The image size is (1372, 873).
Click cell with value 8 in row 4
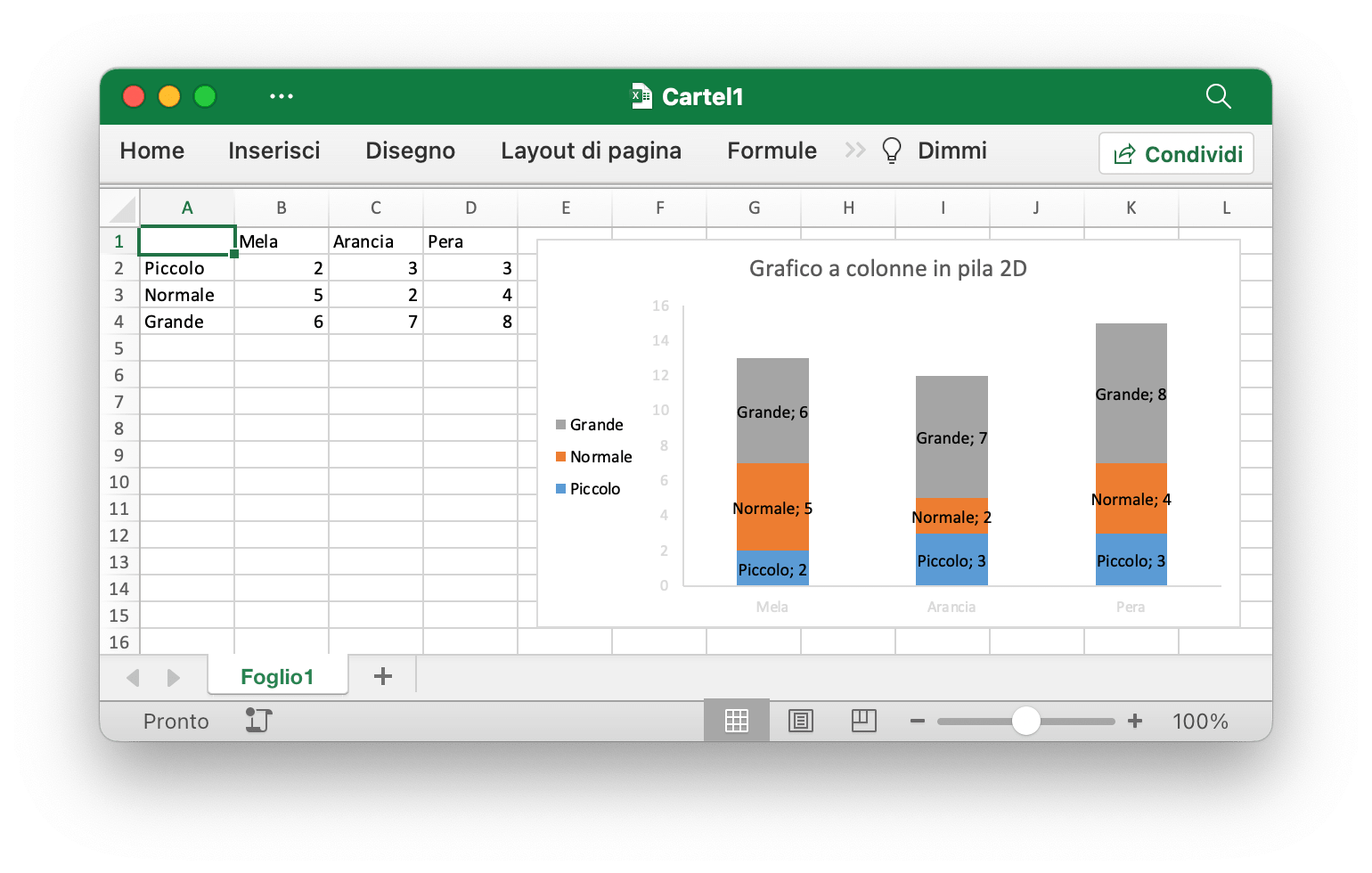[x=470, y=322]
